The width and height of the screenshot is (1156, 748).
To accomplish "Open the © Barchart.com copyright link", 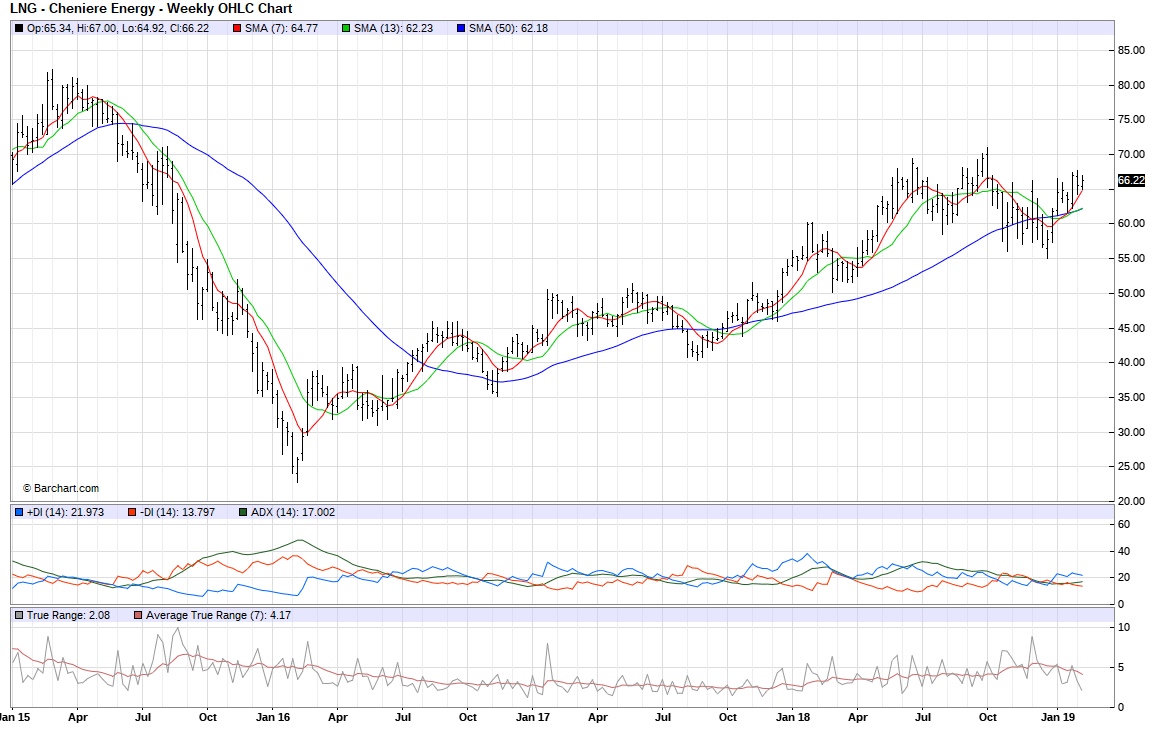I will pyautogui.click(x=60, y=488).
